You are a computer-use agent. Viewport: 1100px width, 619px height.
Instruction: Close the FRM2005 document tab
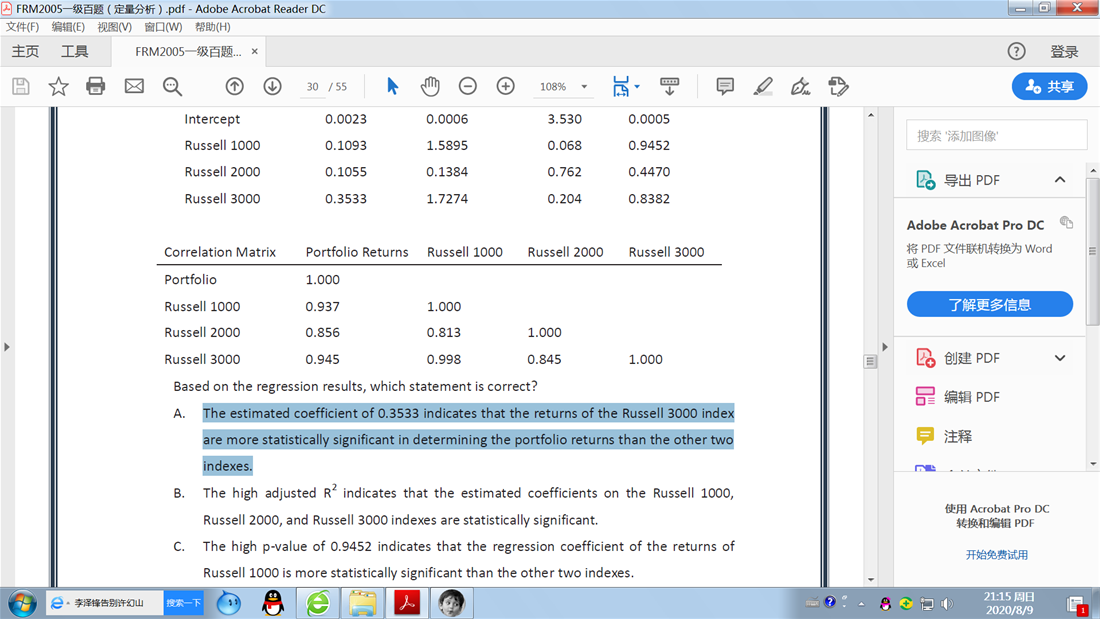coord(255,51)
